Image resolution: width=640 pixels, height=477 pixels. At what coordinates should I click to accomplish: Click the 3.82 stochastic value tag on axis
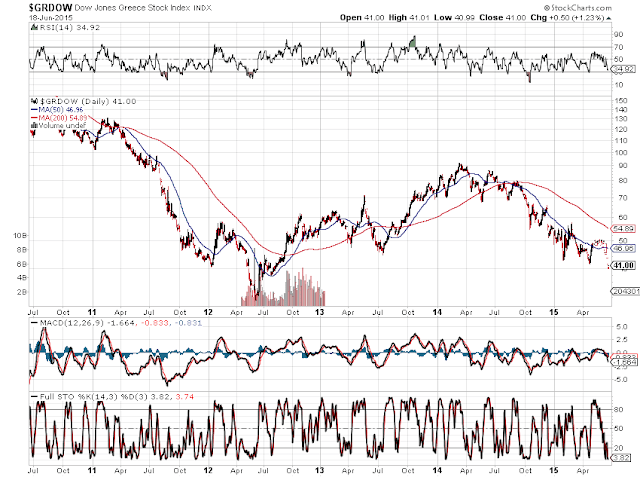click(622, 458)
